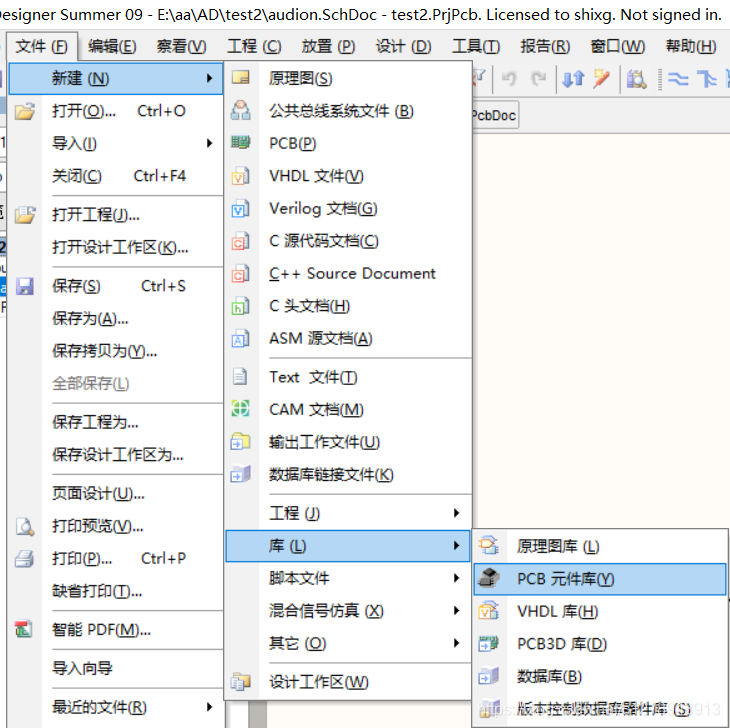Switch to the PcbDoc document tab
Viewport: 730px width, 728px height.
click(493, 116)
